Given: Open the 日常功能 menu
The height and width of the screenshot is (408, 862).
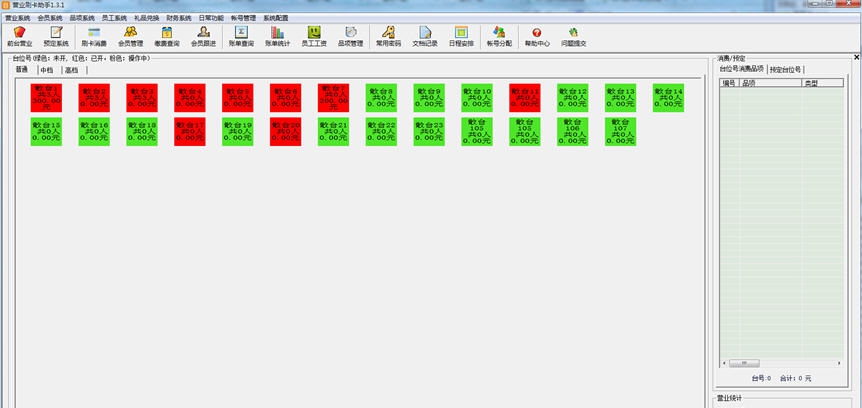Looking at the screenshot, I should click(x=211, y=18).
